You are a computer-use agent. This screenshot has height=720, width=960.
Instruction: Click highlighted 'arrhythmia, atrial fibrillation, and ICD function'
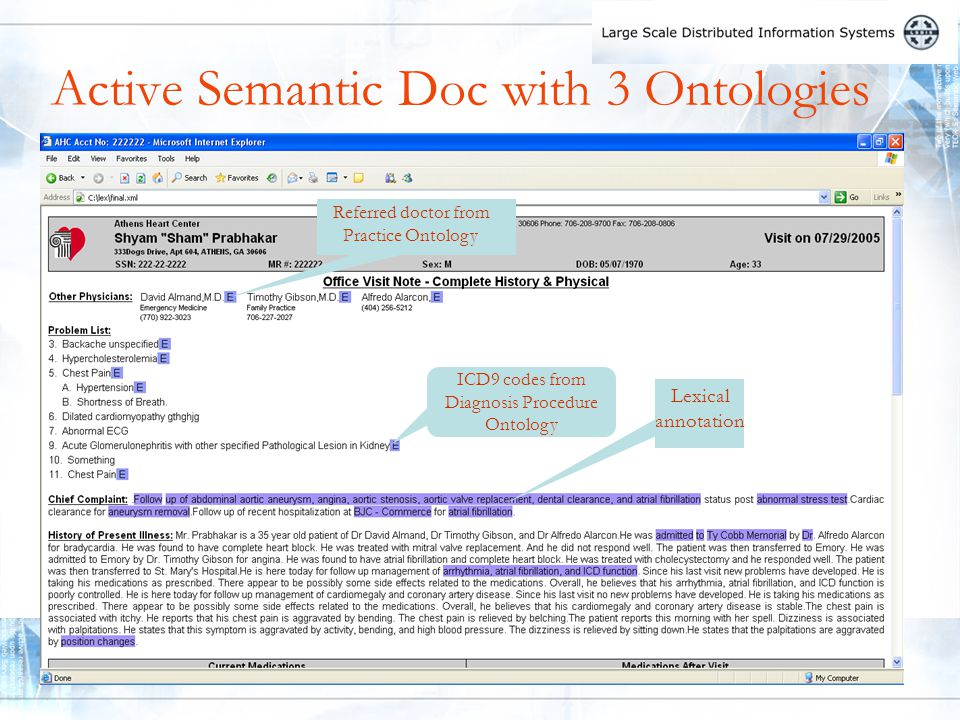(x=540, y=571)
